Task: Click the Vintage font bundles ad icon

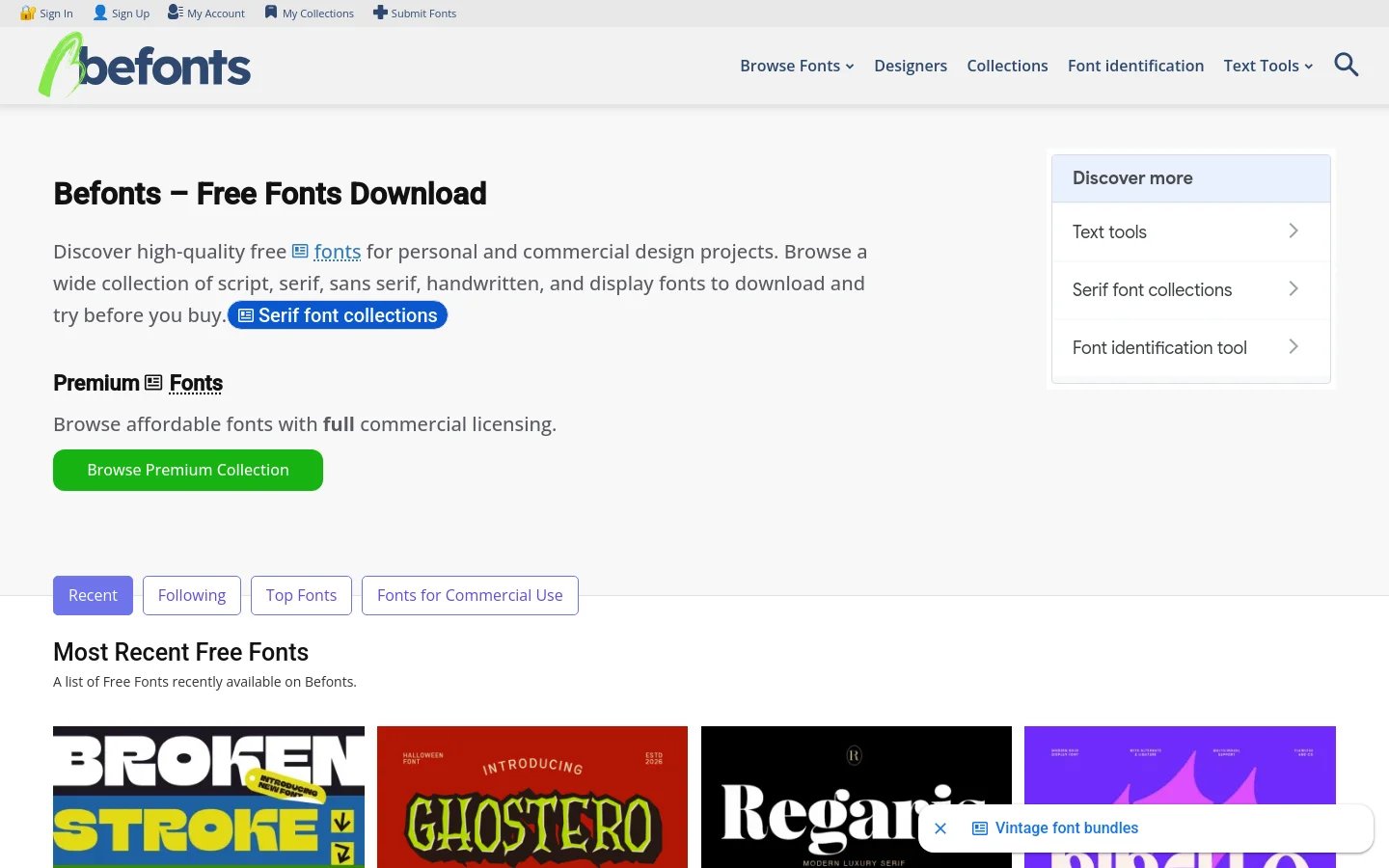Action: [x=980, y=828]
